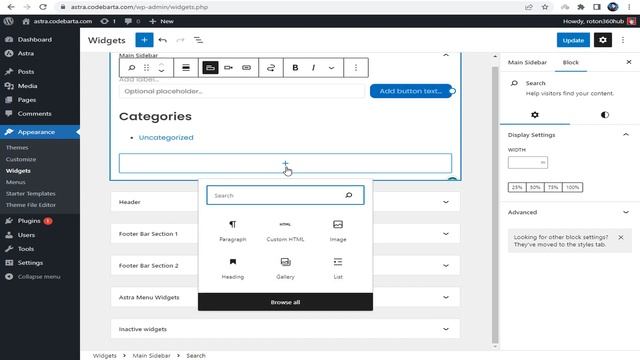Expand the Astra Menu Widgets area
This screenshot has height=360, width=640.
285,297
